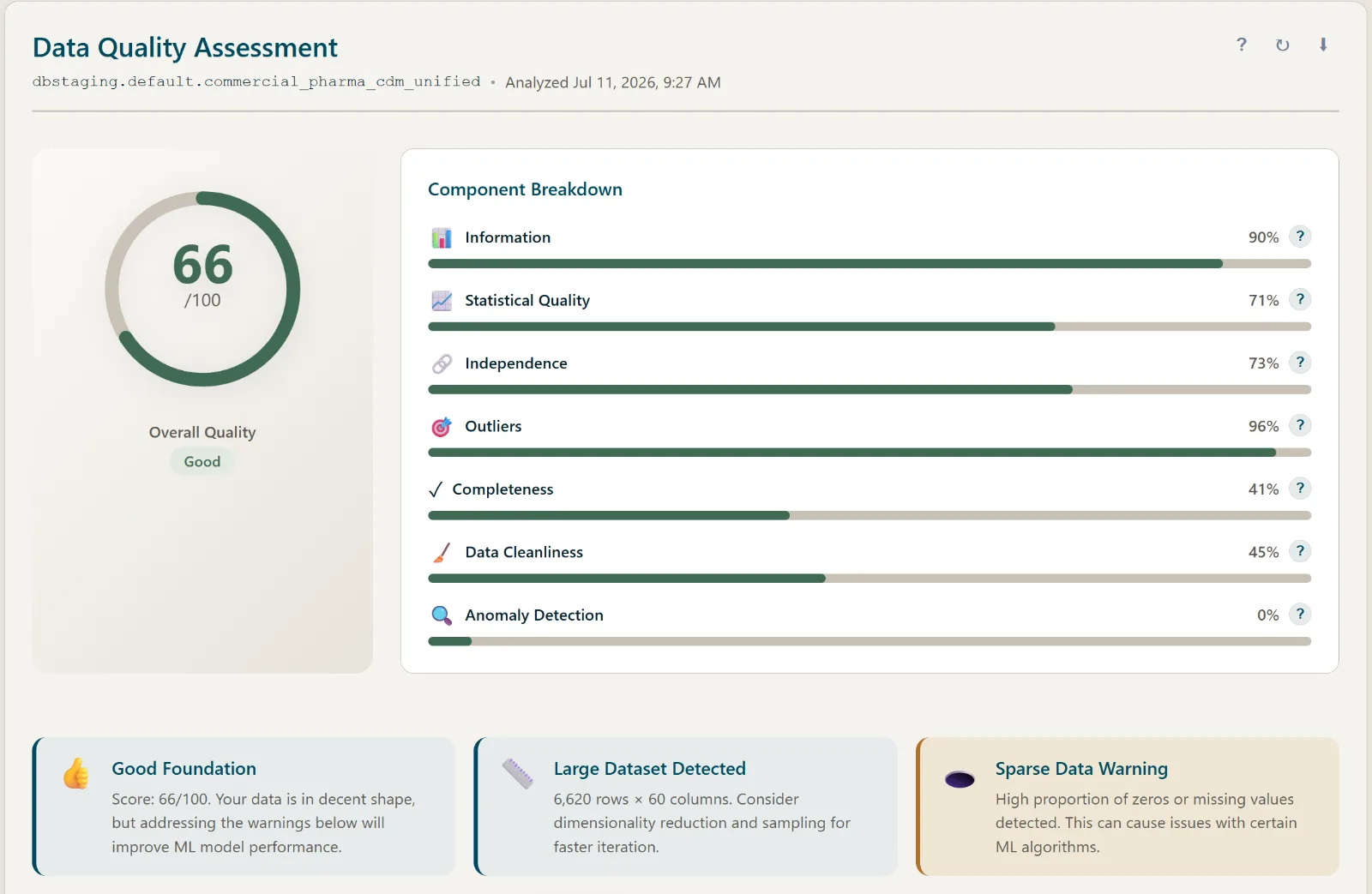Click the Outliers target icon
The height and width of the screenshot is (894, 1372).
pyautogui.click(x=442, y=427)
